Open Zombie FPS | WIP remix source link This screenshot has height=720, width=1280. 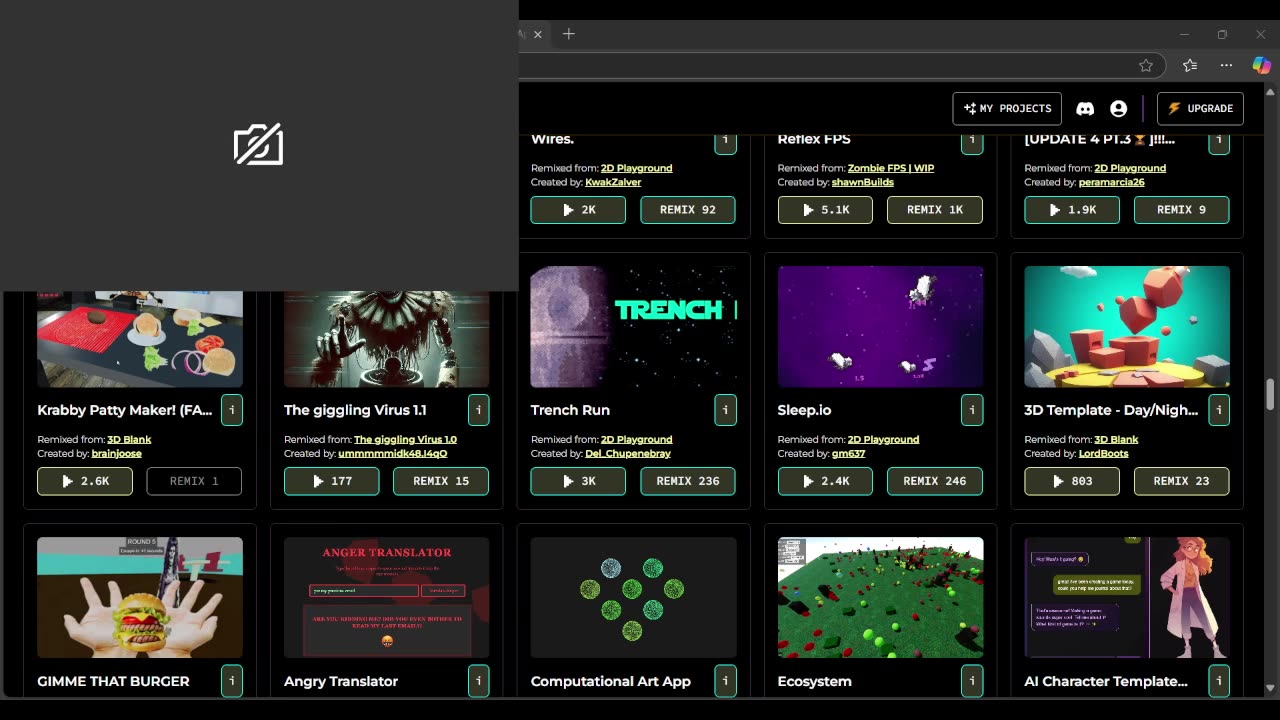[x=891, y=168]
